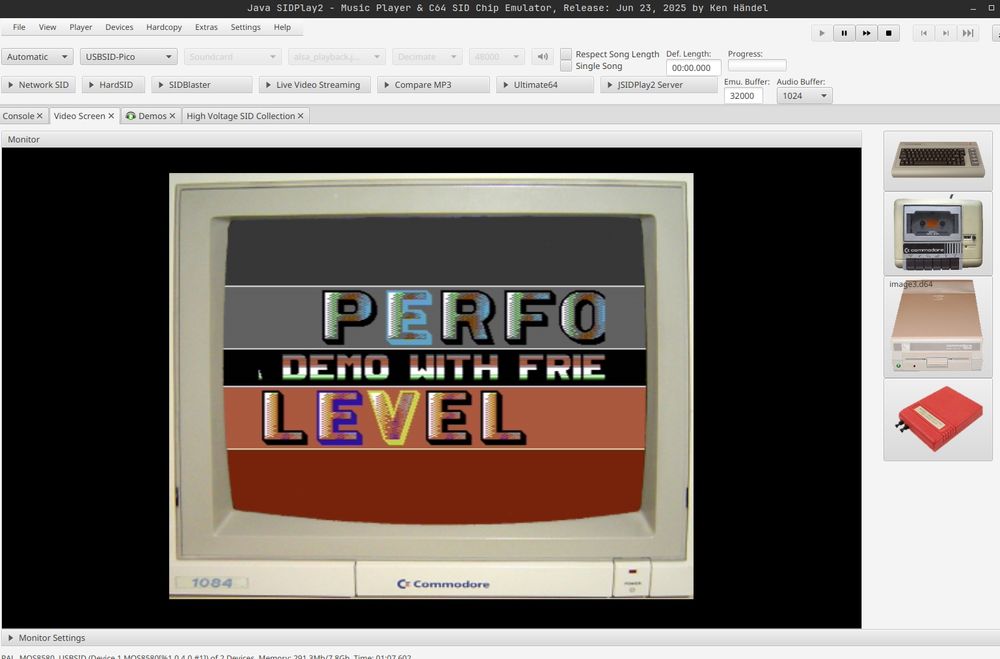Close the Demos tab

coord(172,116)
